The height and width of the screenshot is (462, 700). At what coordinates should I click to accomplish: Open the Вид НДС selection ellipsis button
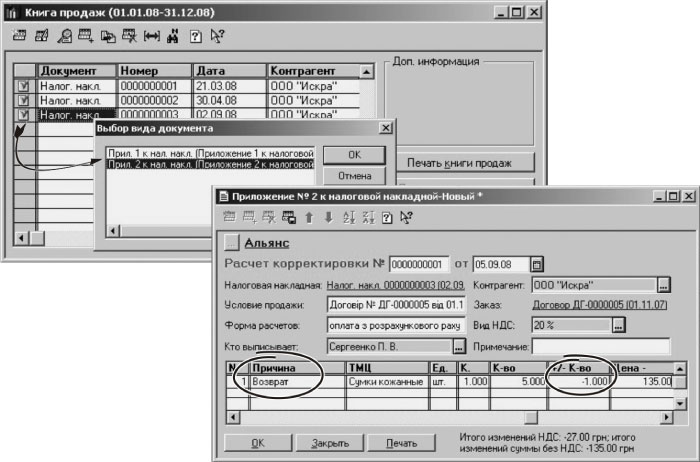[618, 325]
